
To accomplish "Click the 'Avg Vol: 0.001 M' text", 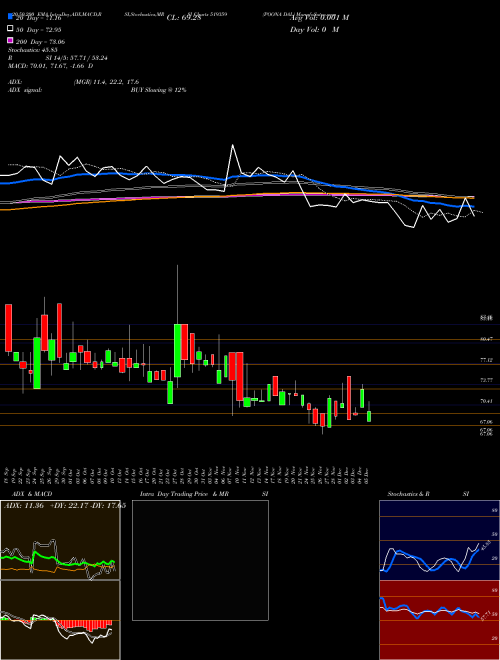I will coord(319,18).
